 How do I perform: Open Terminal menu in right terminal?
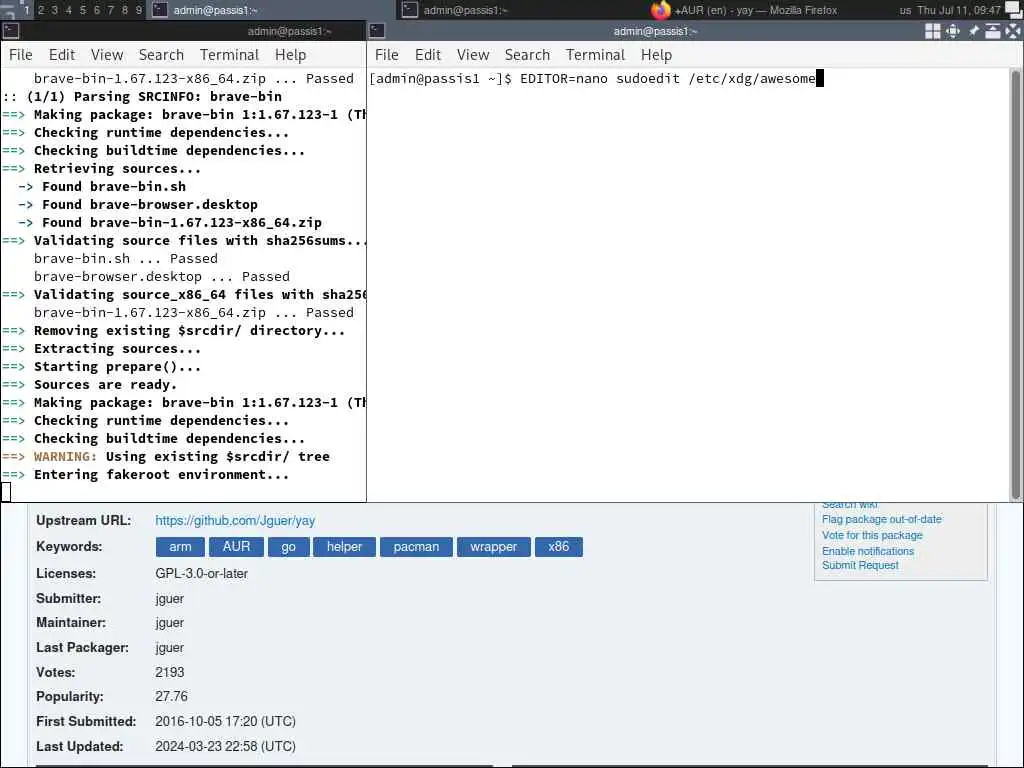[596, 55]
